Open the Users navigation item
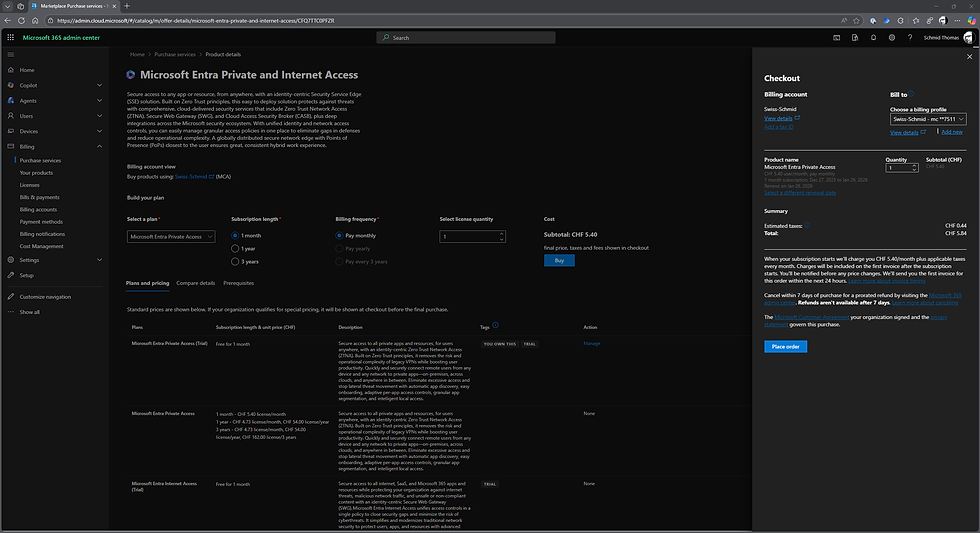The width and height of the screenshot is (980, 533). 26,116
